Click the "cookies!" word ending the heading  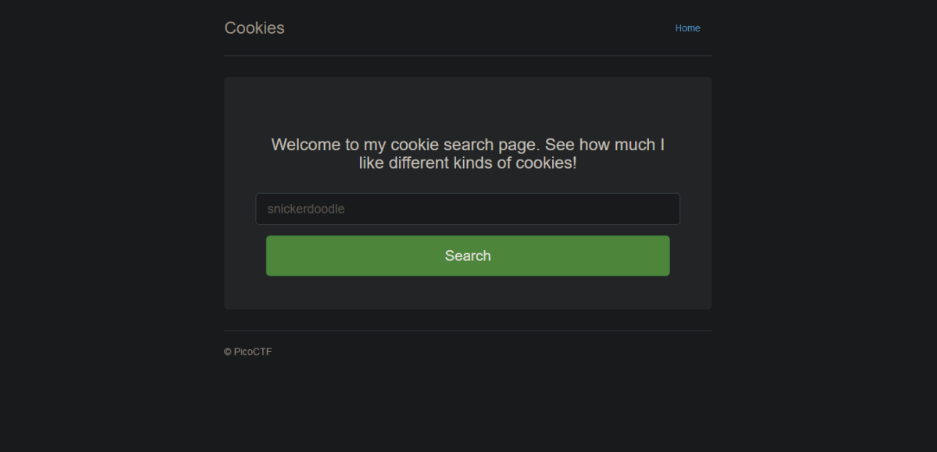click(x=546, y=163)
